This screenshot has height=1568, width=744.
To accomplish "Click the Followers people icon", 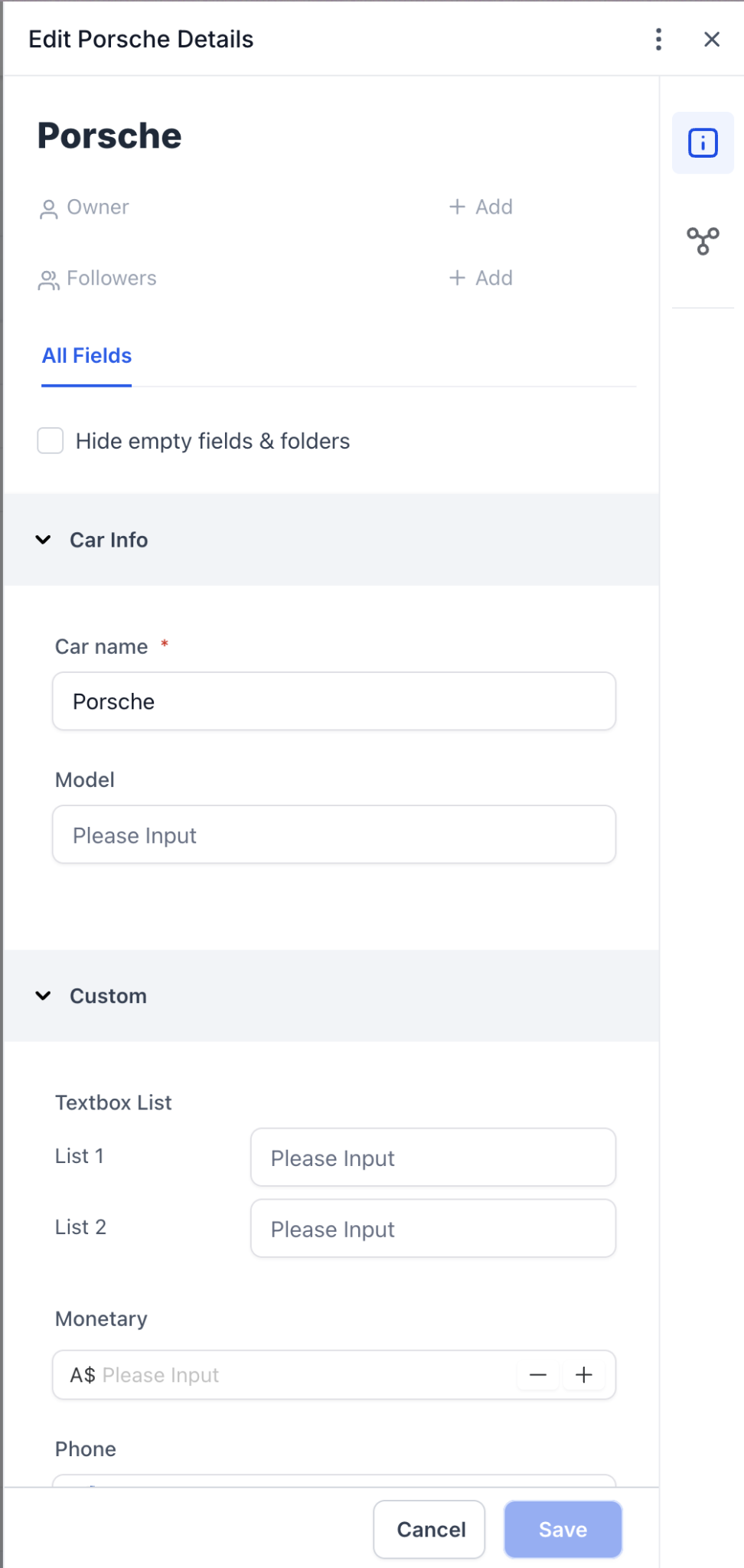I will pos(48,280).
